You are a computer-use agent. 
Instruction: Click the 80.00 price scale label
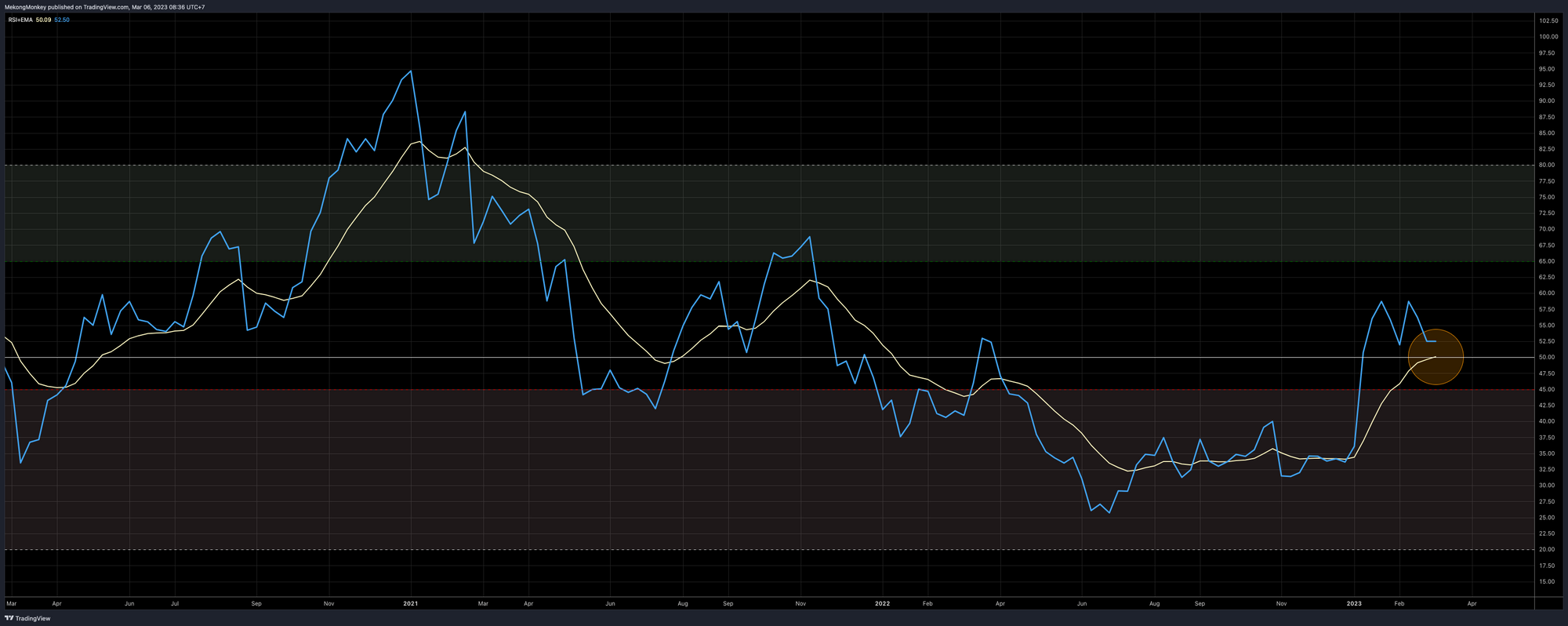[1548, 165]
